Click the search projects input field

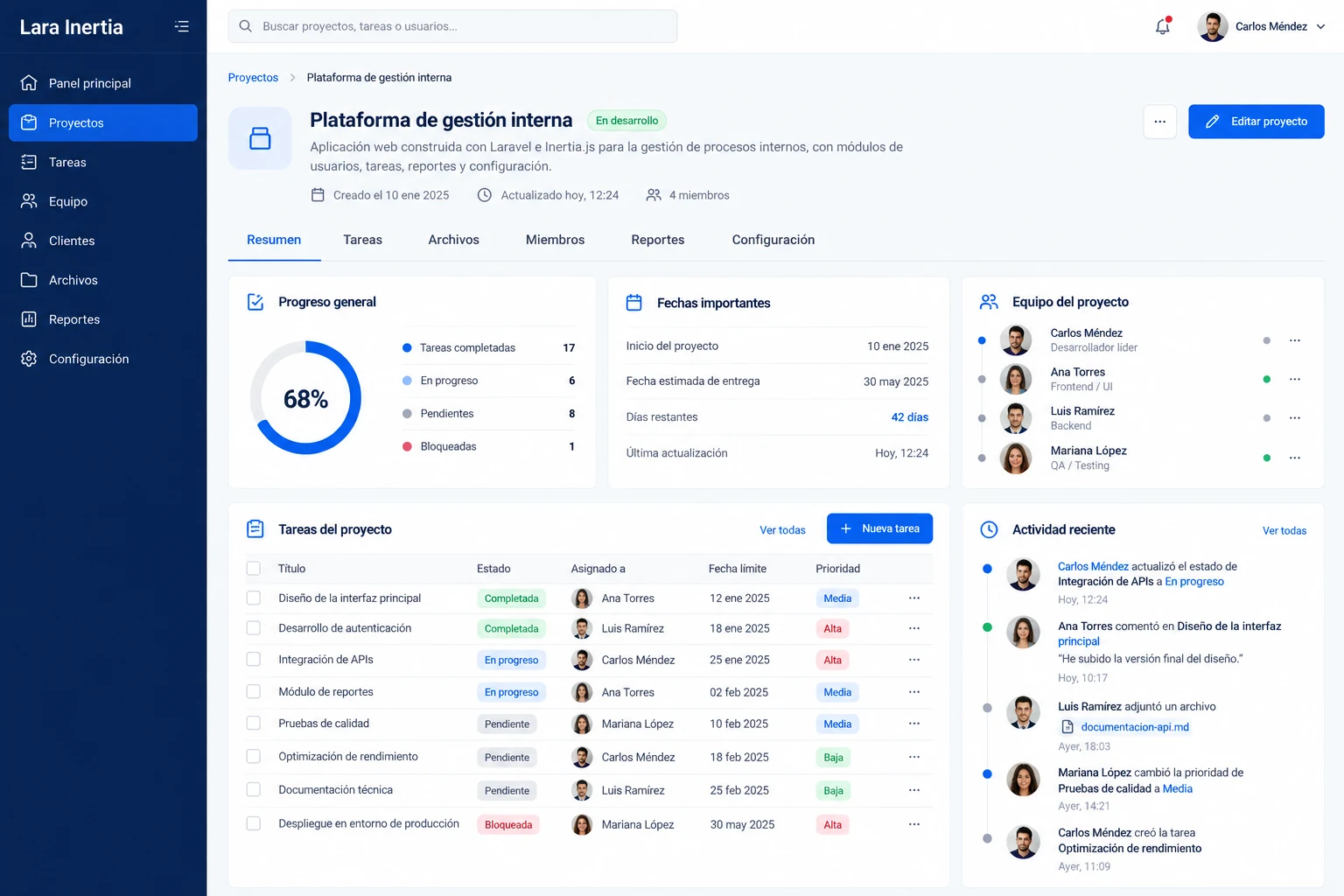click(x=452, y=26)
